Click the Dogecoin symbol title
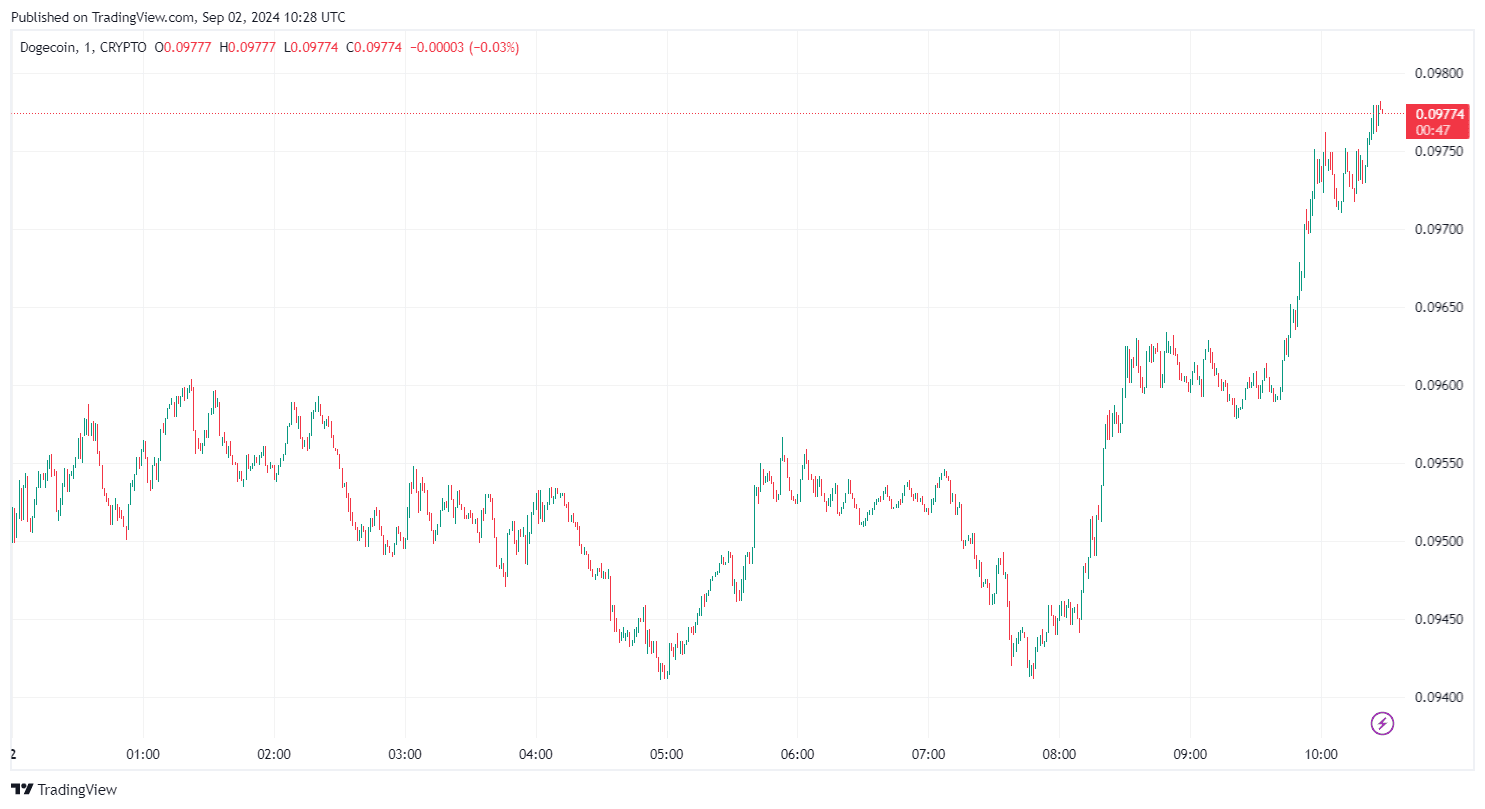The height and width of the screenshot is (809, 1485). tap(47, 47)
